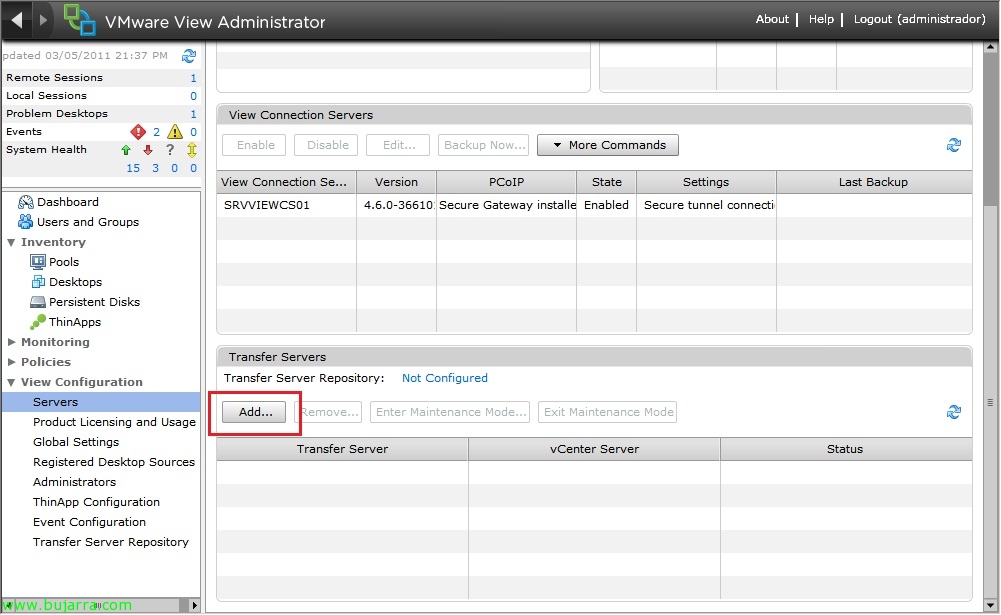The width and height of the screenshot is (1001, 615).
Task: Click the main vertical scrollbar up arrow
Action: click(x=990, y=47)
